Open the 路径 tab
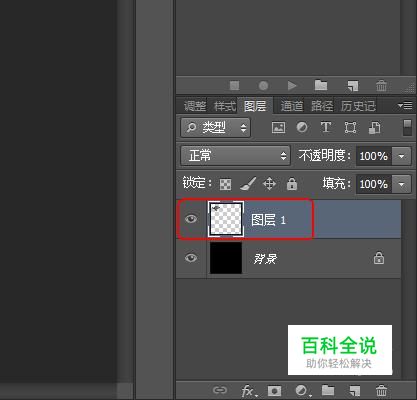 tap(322, 106)
